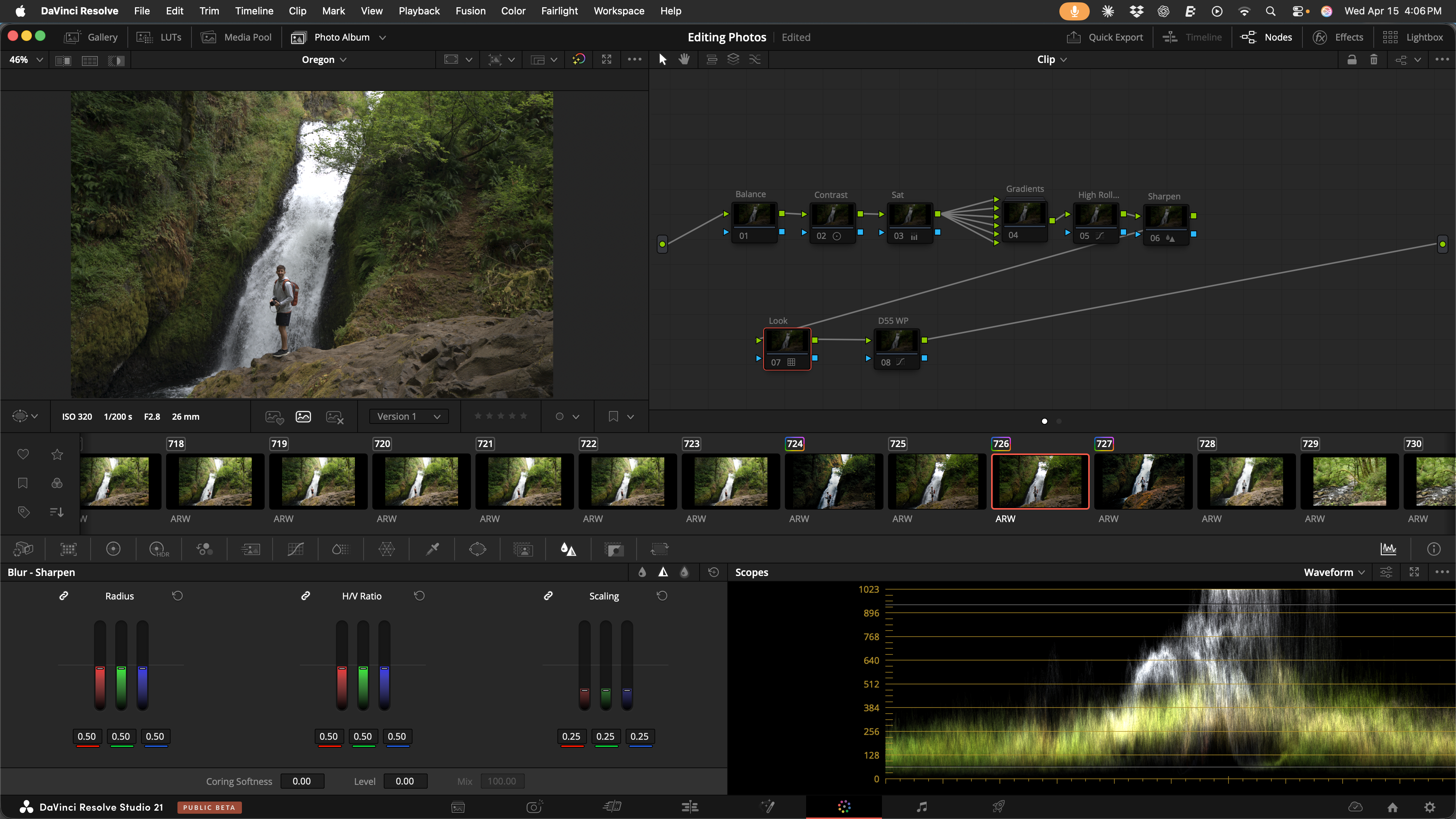Open the Color Warper palette icon
The image size is (1456, 819).
[387, 549]
